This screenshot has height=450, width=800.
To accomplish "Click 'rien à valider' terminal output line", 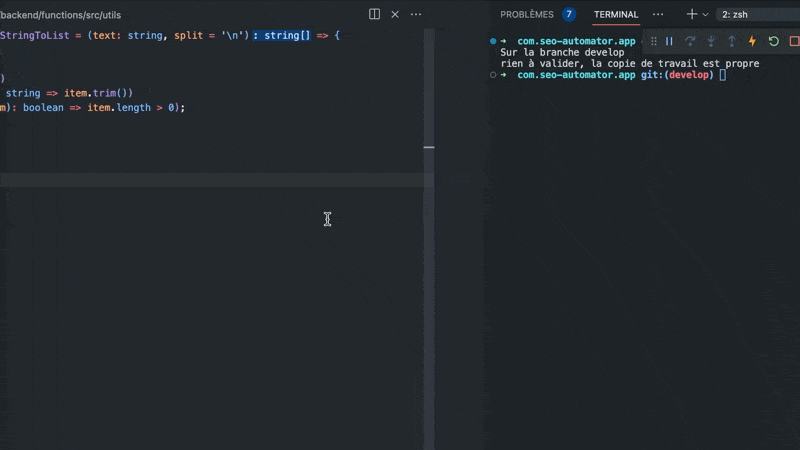I will (542, 63).
